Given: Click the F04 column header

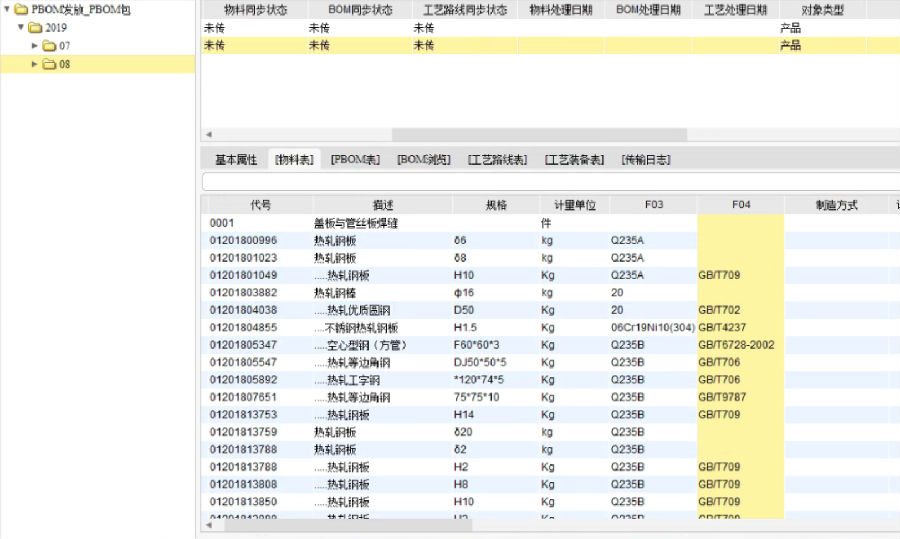Looking at the screenshot, I should point(740,205).
